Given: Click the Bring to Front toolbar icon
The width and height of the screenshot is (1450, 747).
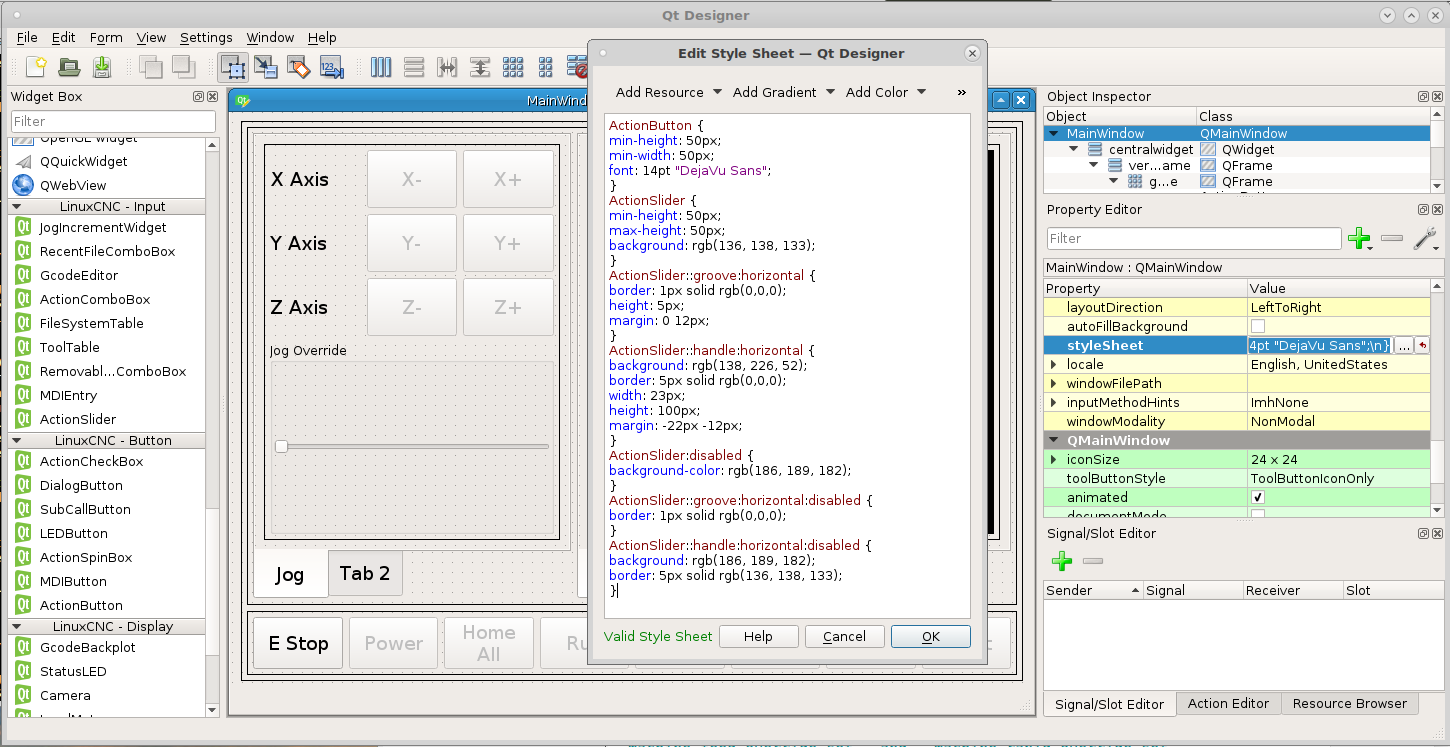Looking at the screenshot, I should pos(183,67).
